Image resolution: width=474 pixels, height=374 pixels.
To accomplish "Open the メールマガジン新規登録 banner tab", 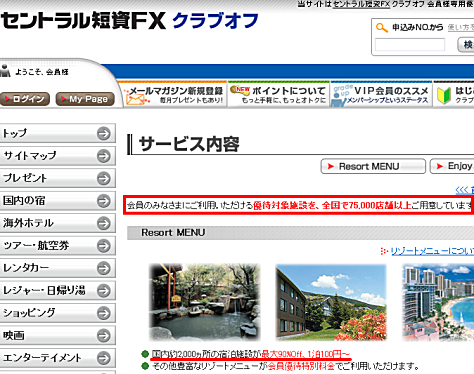I will [172, 95].
